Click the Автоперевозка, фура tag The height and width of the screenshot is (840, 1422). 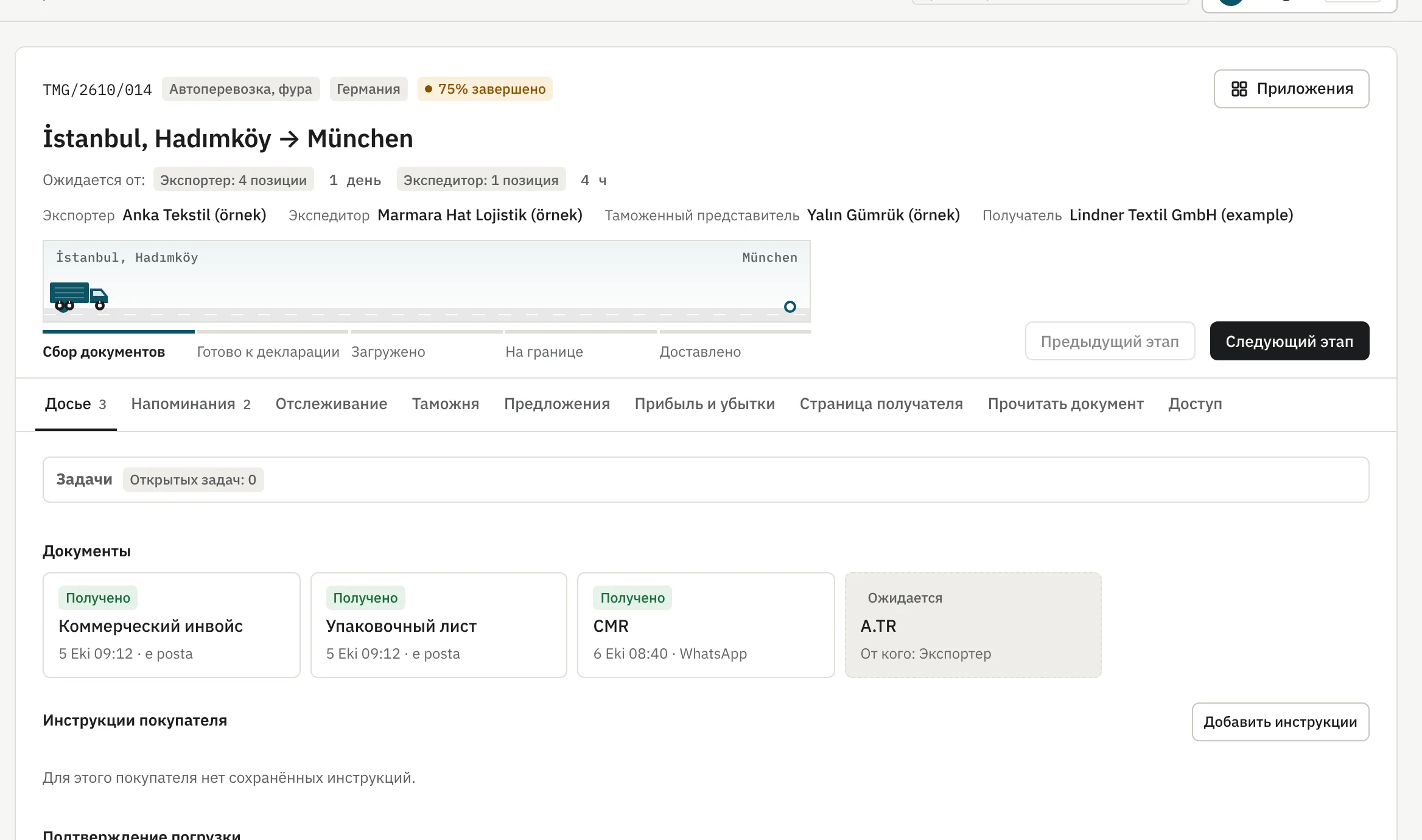[x=240, y=89]
